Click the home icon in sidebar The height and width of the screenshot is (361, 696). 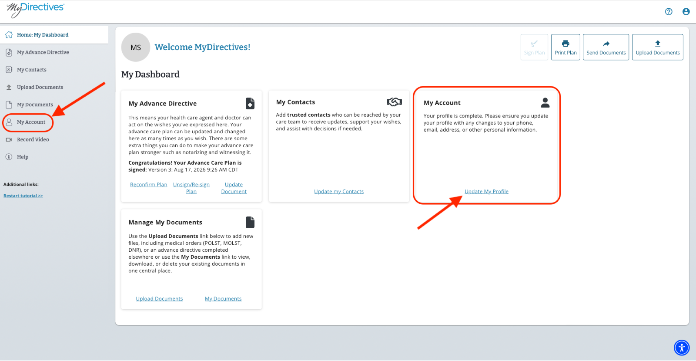tap(9, 35)
